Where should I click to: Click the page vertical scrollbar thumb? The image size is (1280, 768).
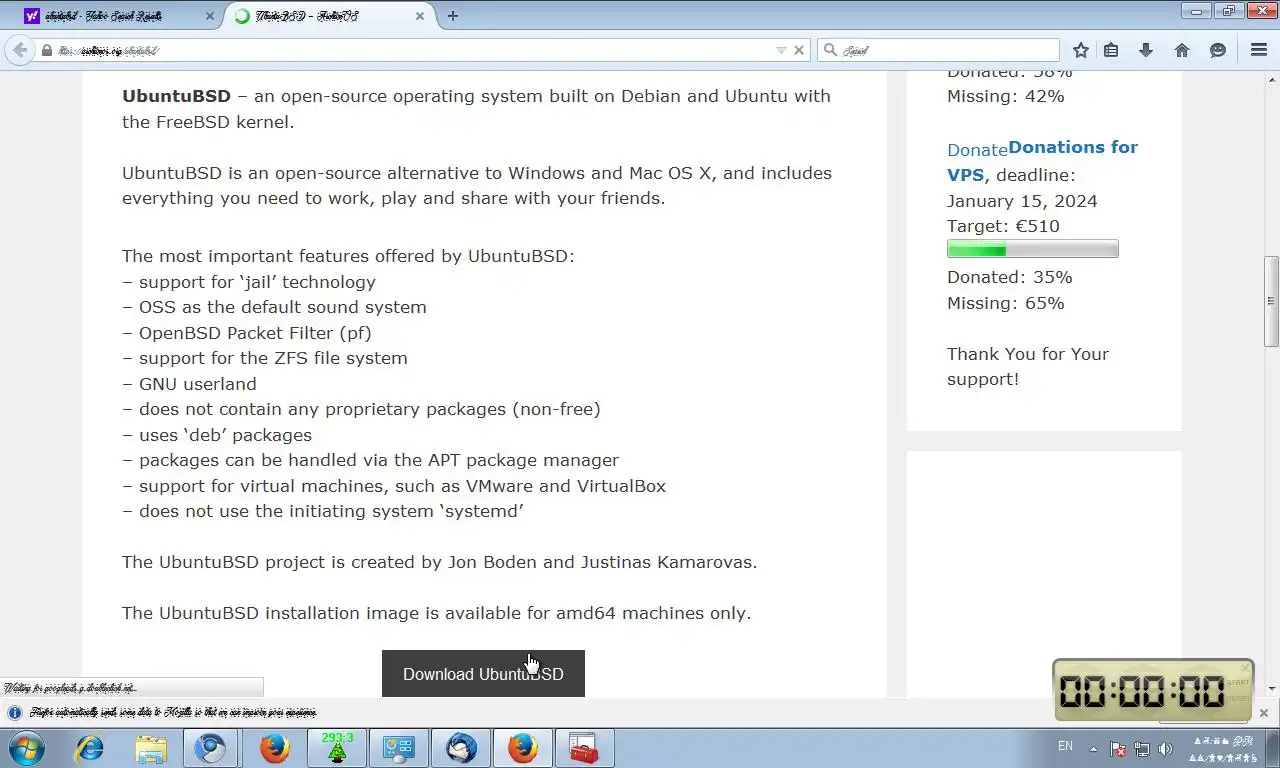click(x=1271, y=301)
